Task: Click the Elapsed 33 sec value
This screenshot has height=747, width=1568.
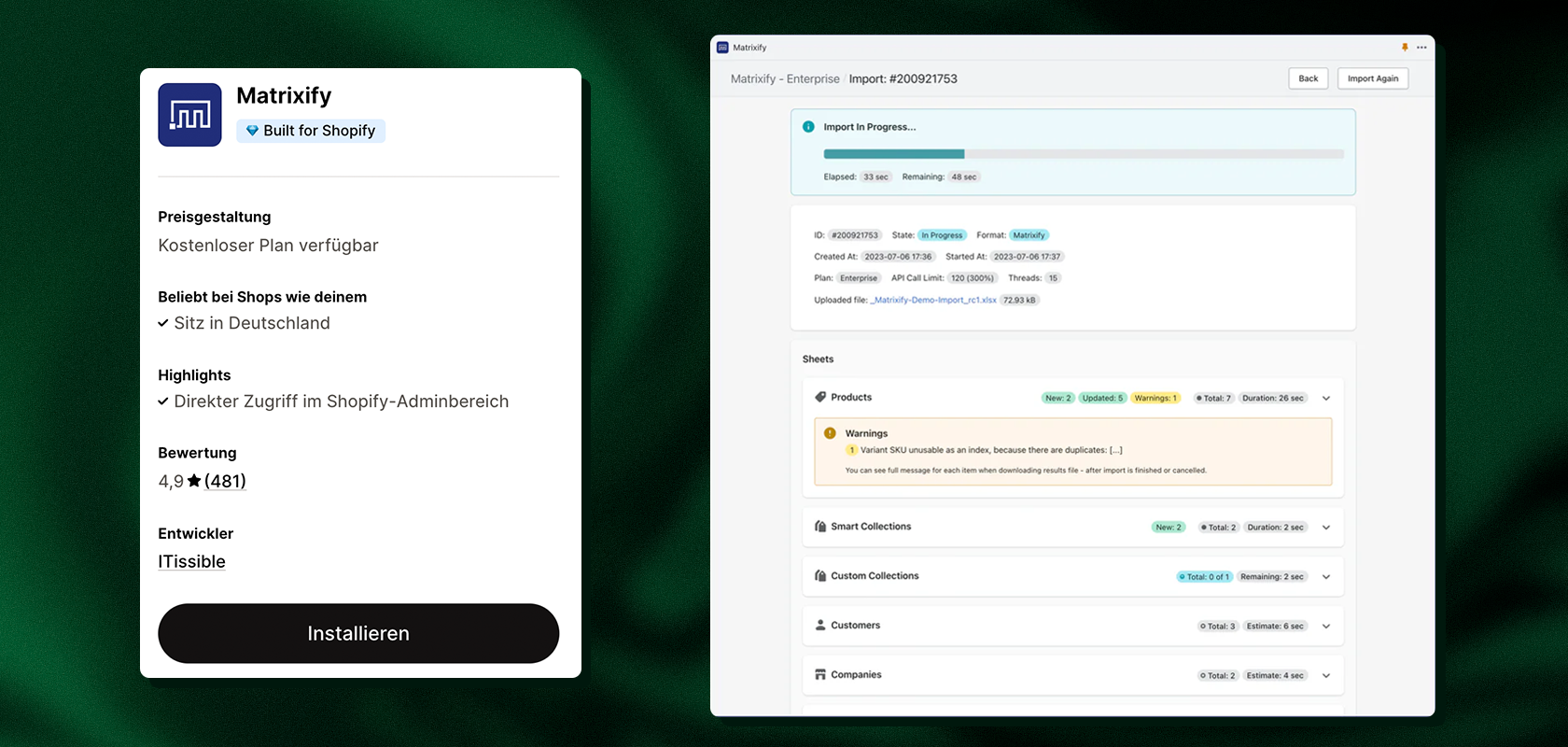Action: point(875,176)
